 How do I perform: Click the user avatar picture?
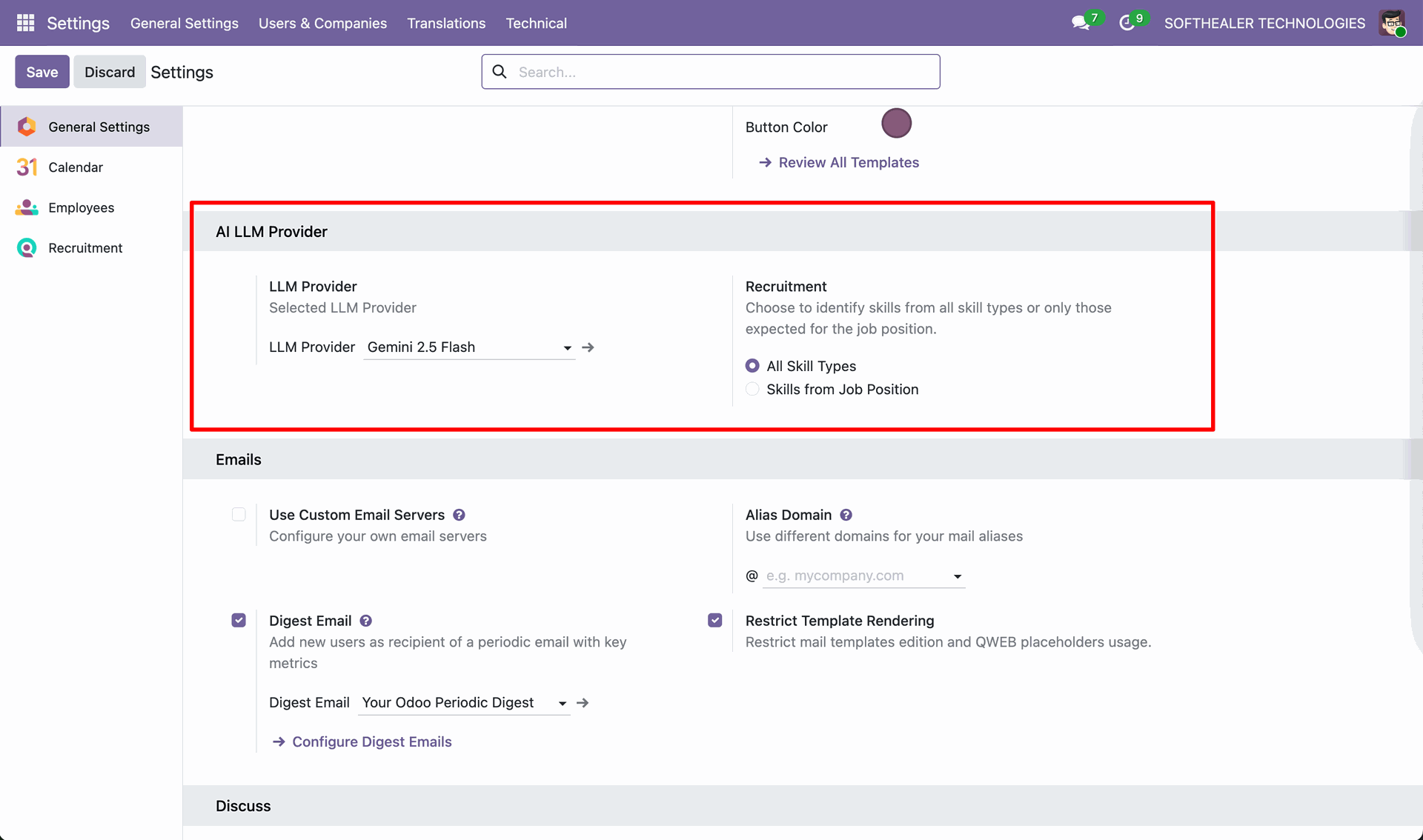tap(1392, 23)
